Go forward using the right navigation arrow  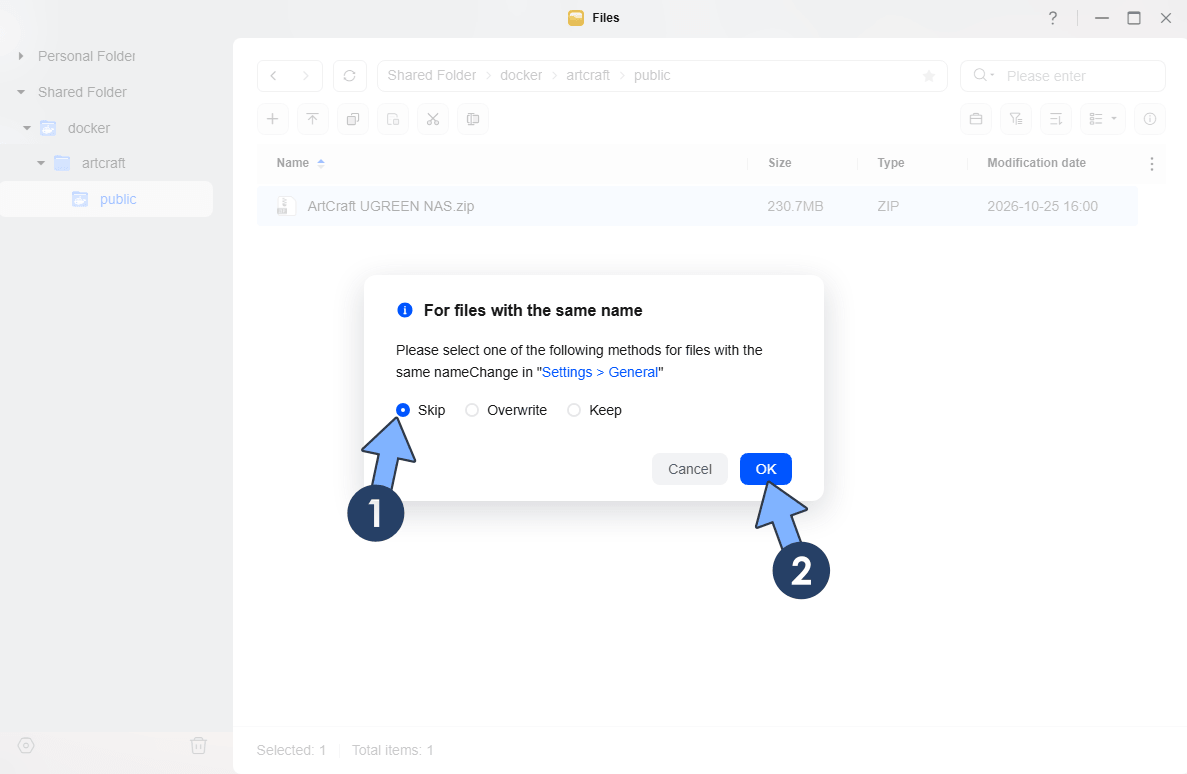pos(306,76)
